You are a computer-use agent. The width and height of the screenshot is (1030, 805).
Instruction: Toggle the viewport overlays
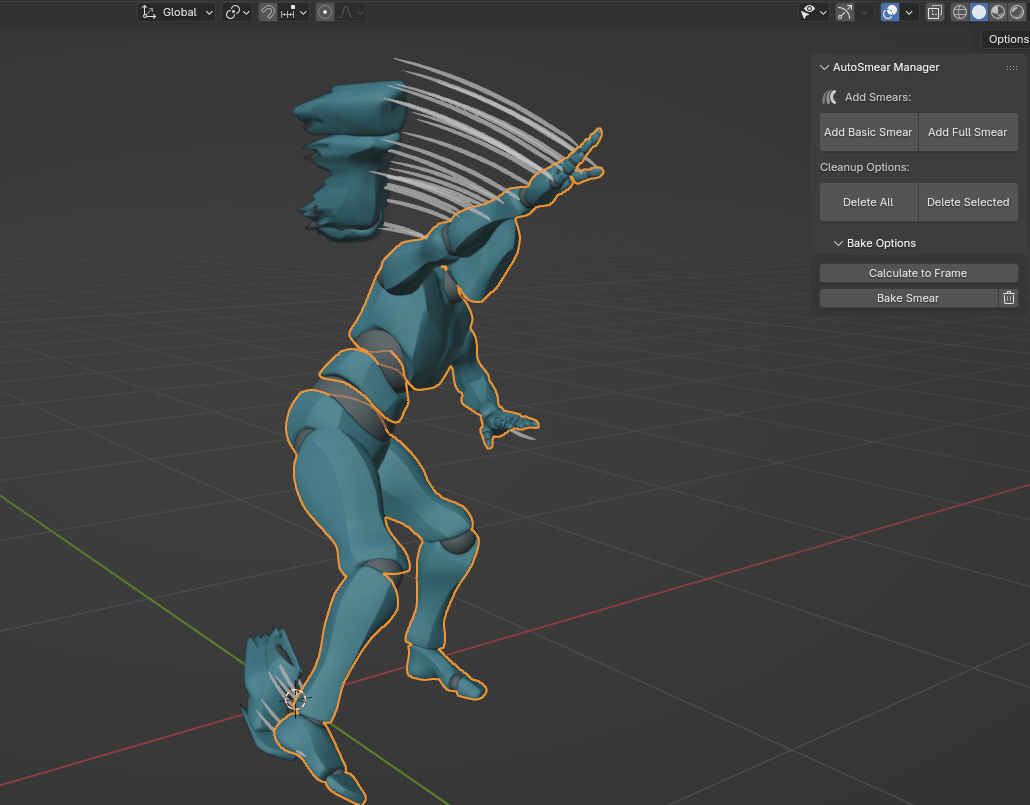[x=889, y=12]
